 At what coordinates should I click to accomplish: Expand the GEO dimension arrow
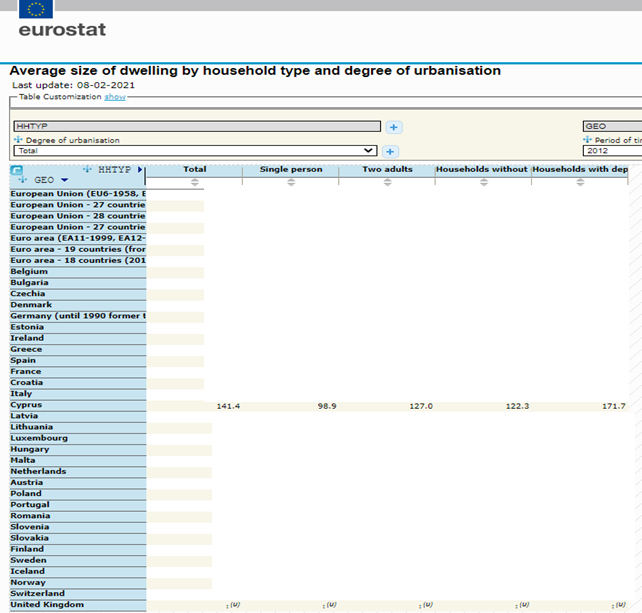click(x=65, y=180)
